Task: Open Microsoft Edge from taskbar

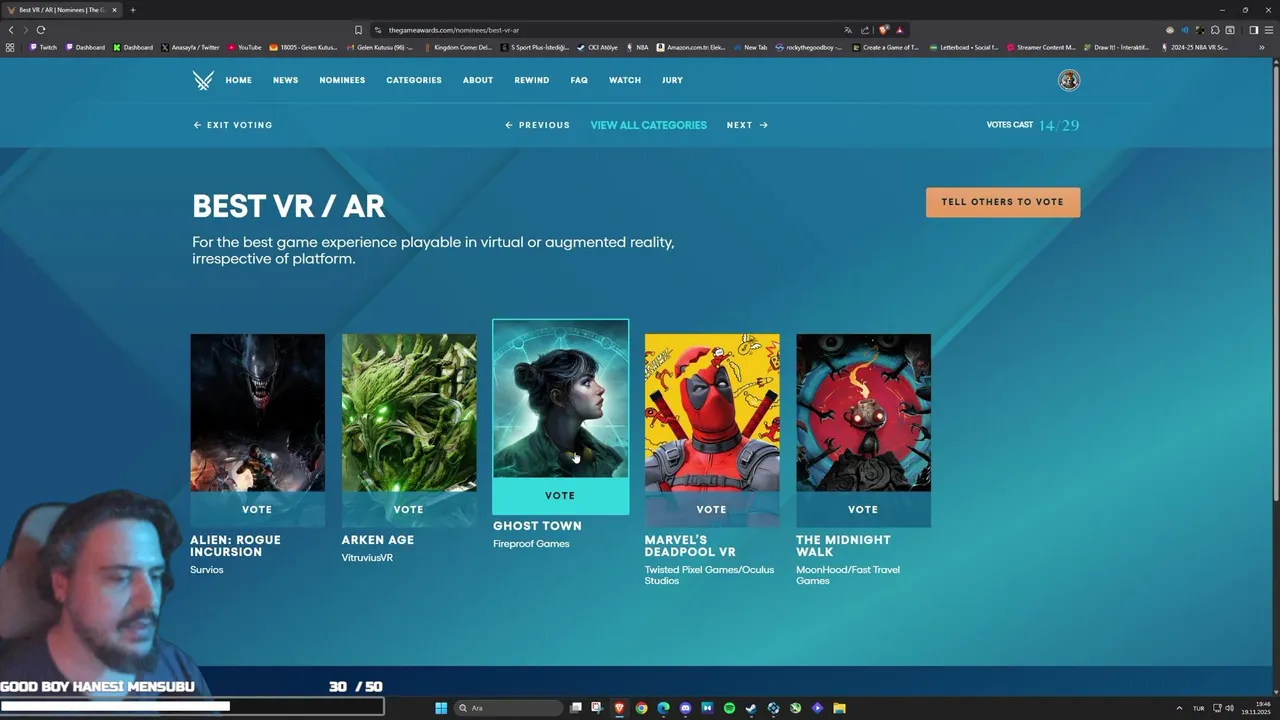Action: click(x=663, y=708)
